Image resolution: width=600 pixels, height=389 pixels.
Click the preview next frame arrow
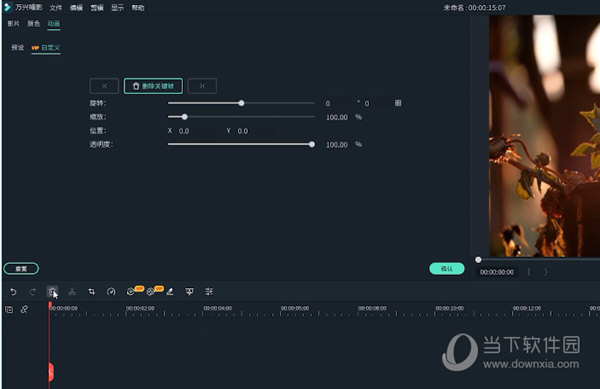pyautogui.click(x=546, y=272)
